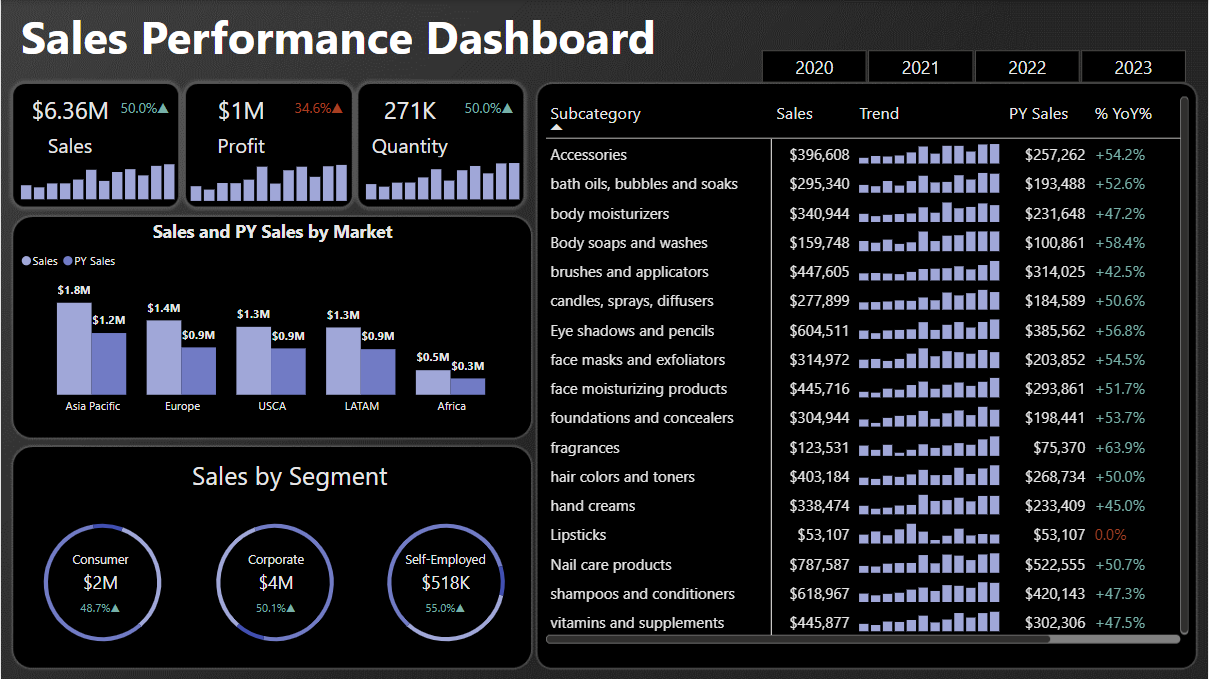This screenshot has height=679, width=1209.
Task: Sort table by Subcategory column header
Action: tap(595, 114)
